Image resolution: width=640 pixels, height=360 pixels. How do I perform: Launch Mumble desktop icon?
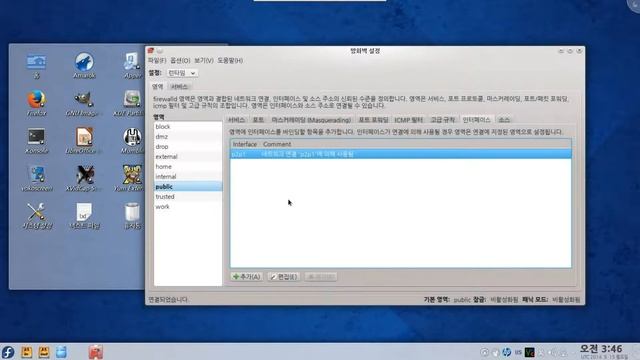132,140
